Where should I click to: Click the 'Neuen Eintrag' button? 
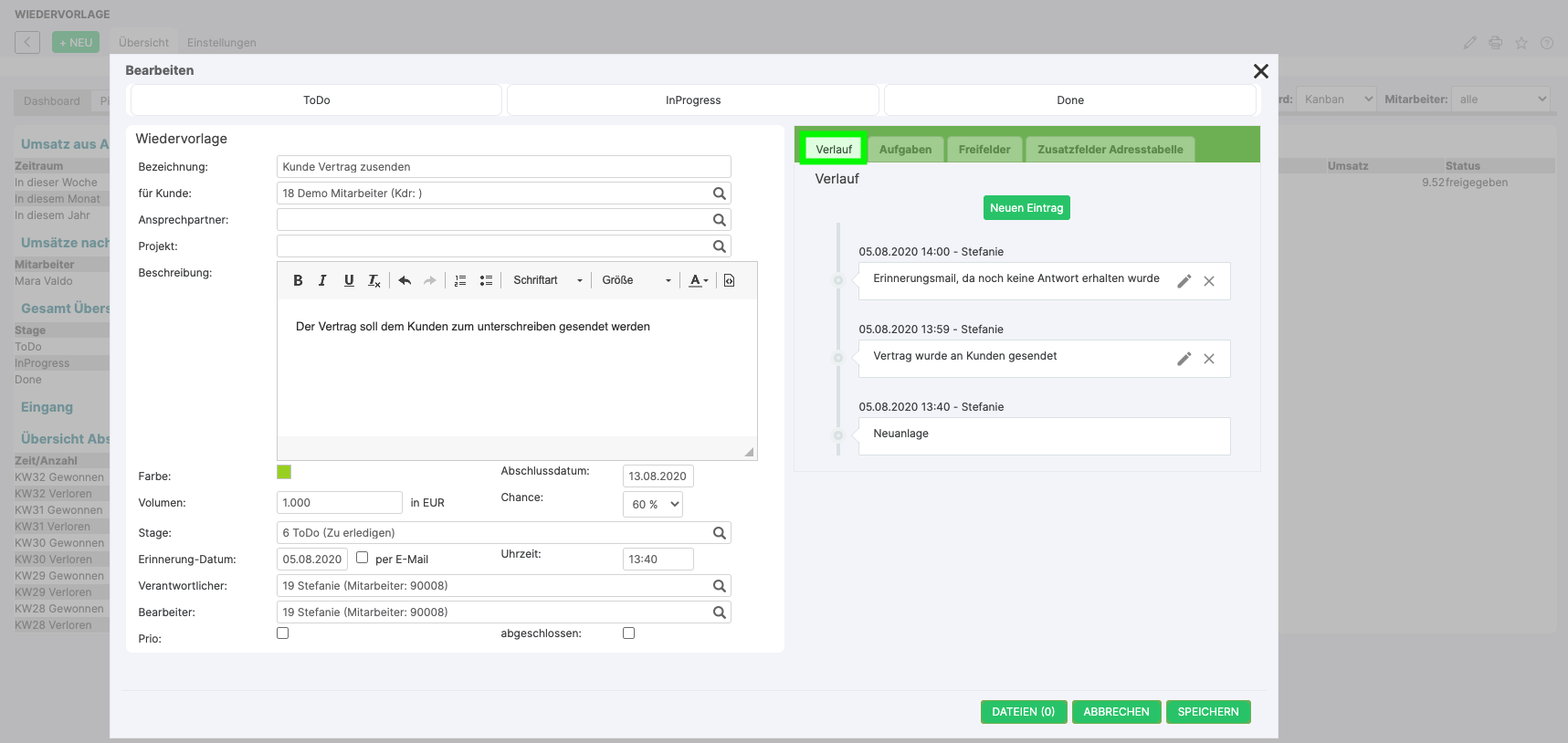pyautogui.click(x=1026, y=208)
